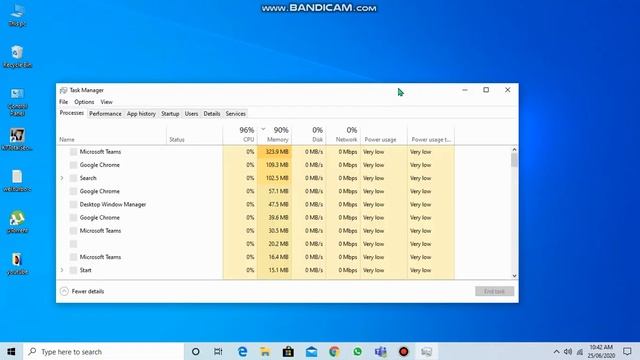Switch to the Users tab
Screen dimensions: 640x360
pyautogui.click(x=191, y=114)
